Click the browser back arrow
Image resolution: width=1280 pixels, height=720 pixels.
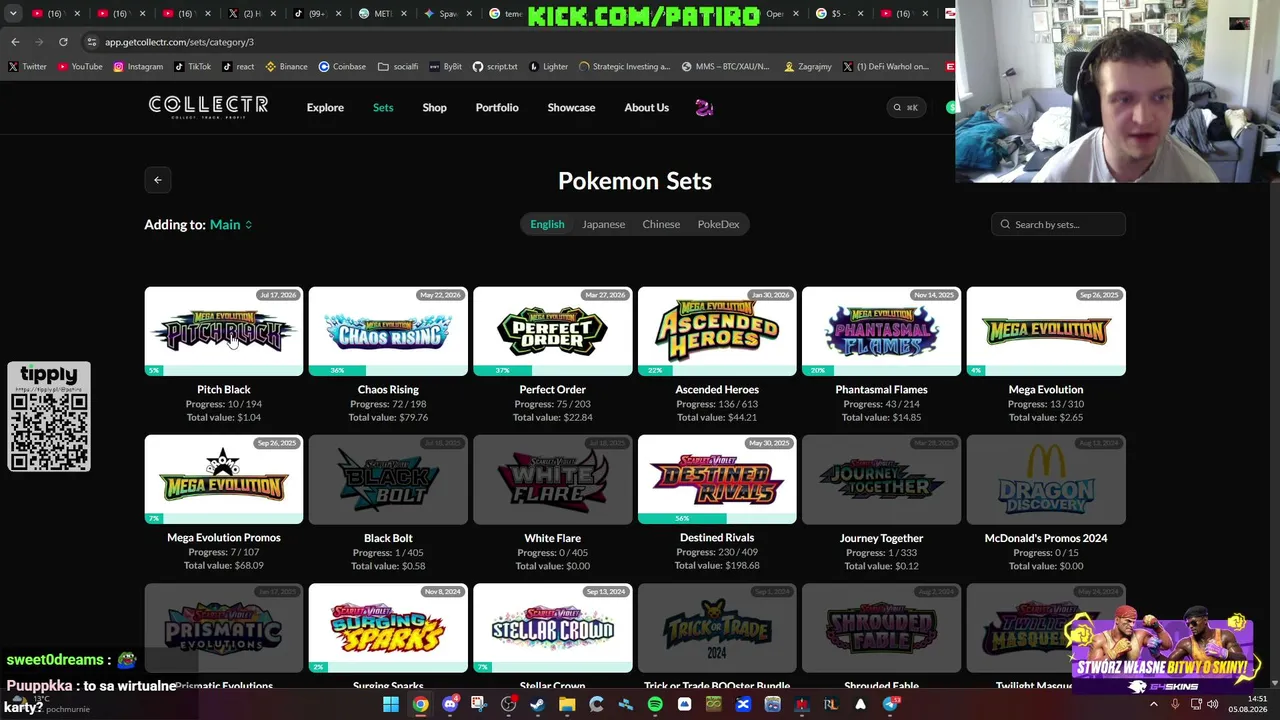click(15, 42)
